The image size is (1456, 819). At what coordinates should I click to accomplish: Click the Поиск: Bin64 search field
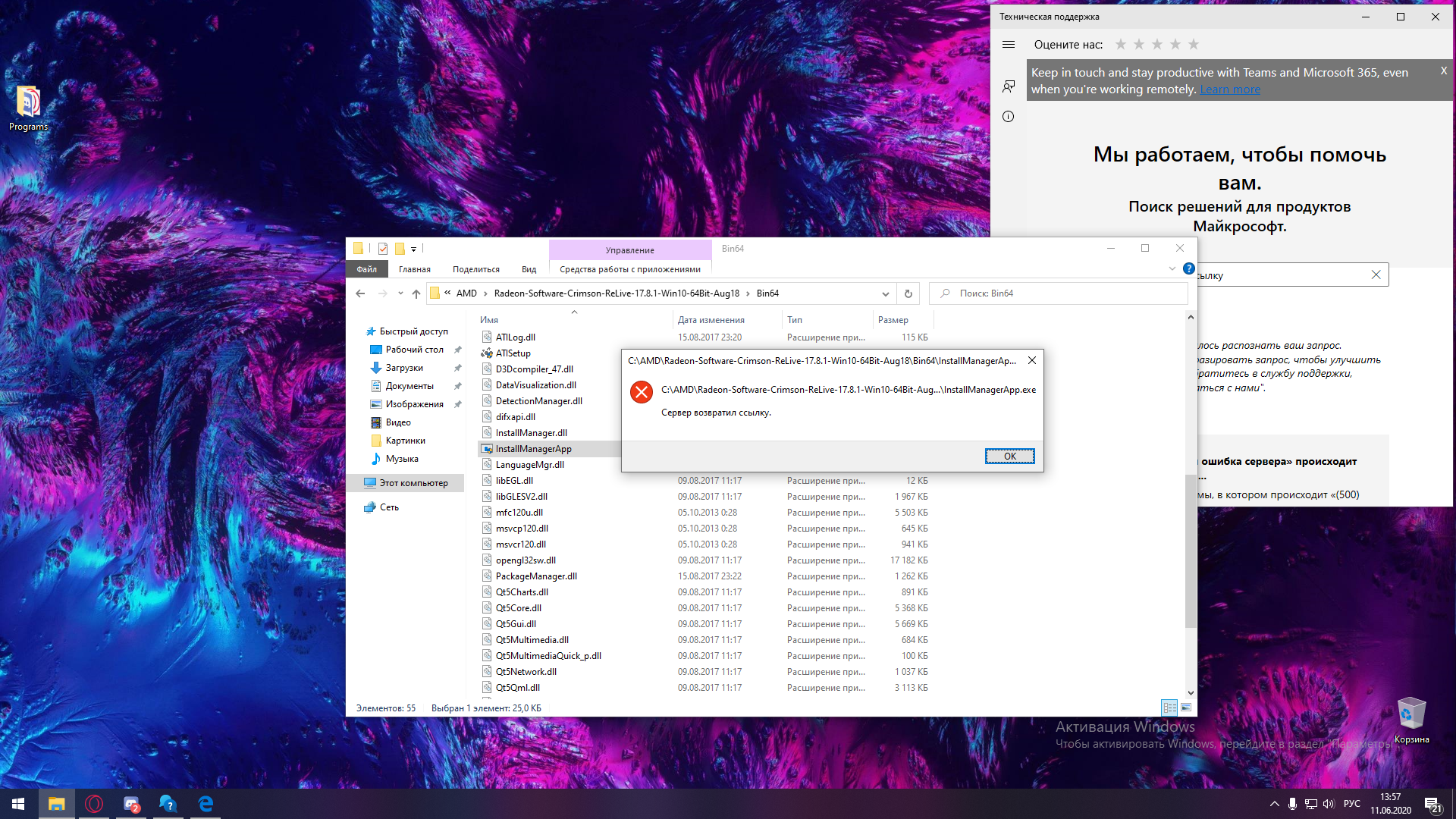pyautogui.click(x=1058, y=293)
